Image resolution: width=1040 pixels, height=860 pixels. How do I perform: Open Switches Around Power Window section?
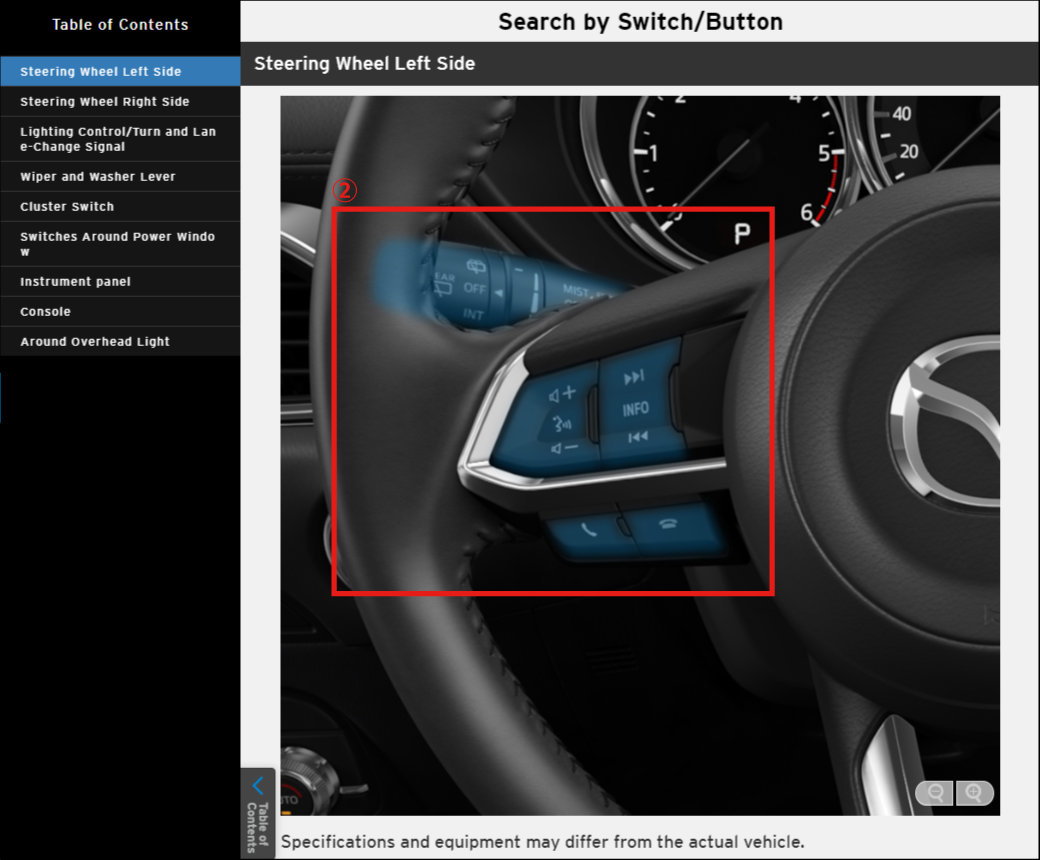click(118, 244)
